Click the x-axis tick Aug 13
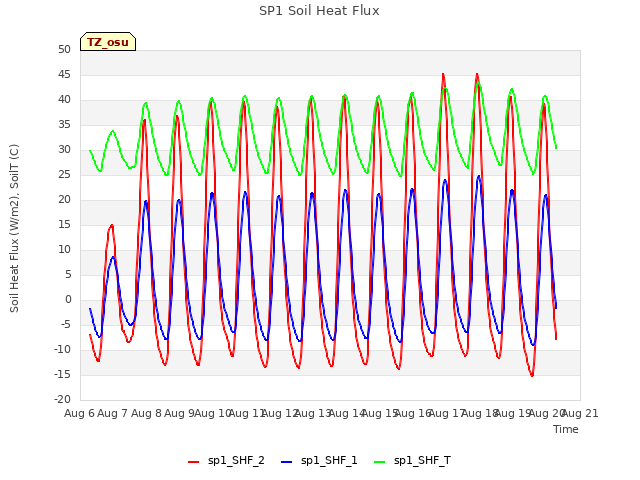 [x=313, y=413]
